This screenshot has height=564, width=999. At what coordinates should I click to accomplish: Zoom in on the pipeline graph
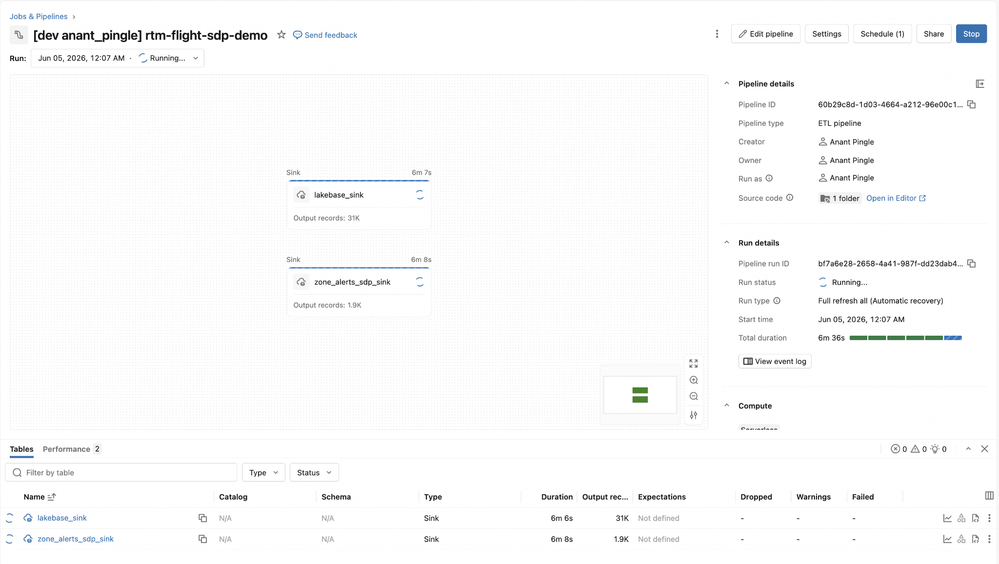(693, 380)
